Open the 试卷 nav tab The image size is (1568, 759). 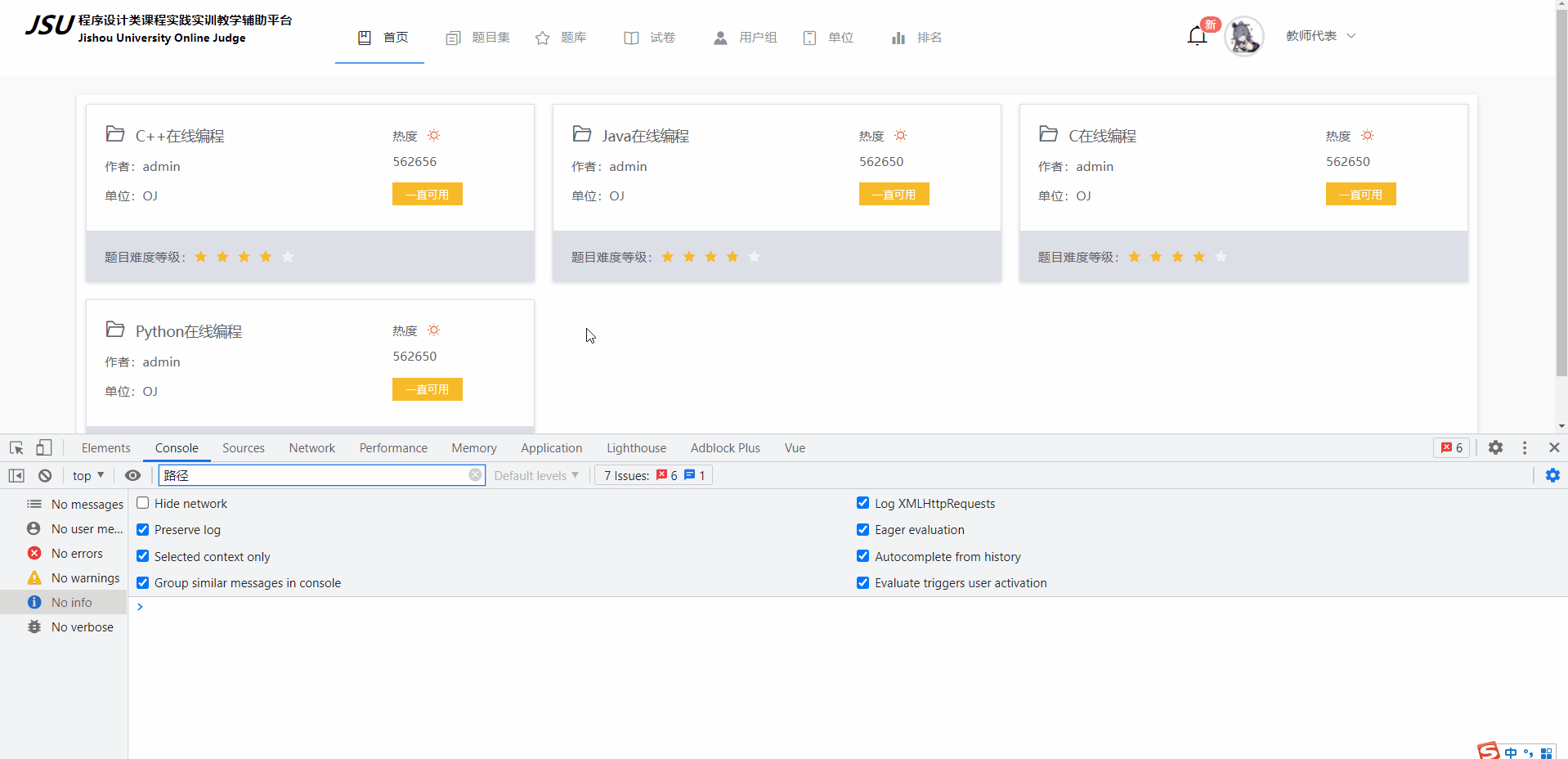pos(650,38)
